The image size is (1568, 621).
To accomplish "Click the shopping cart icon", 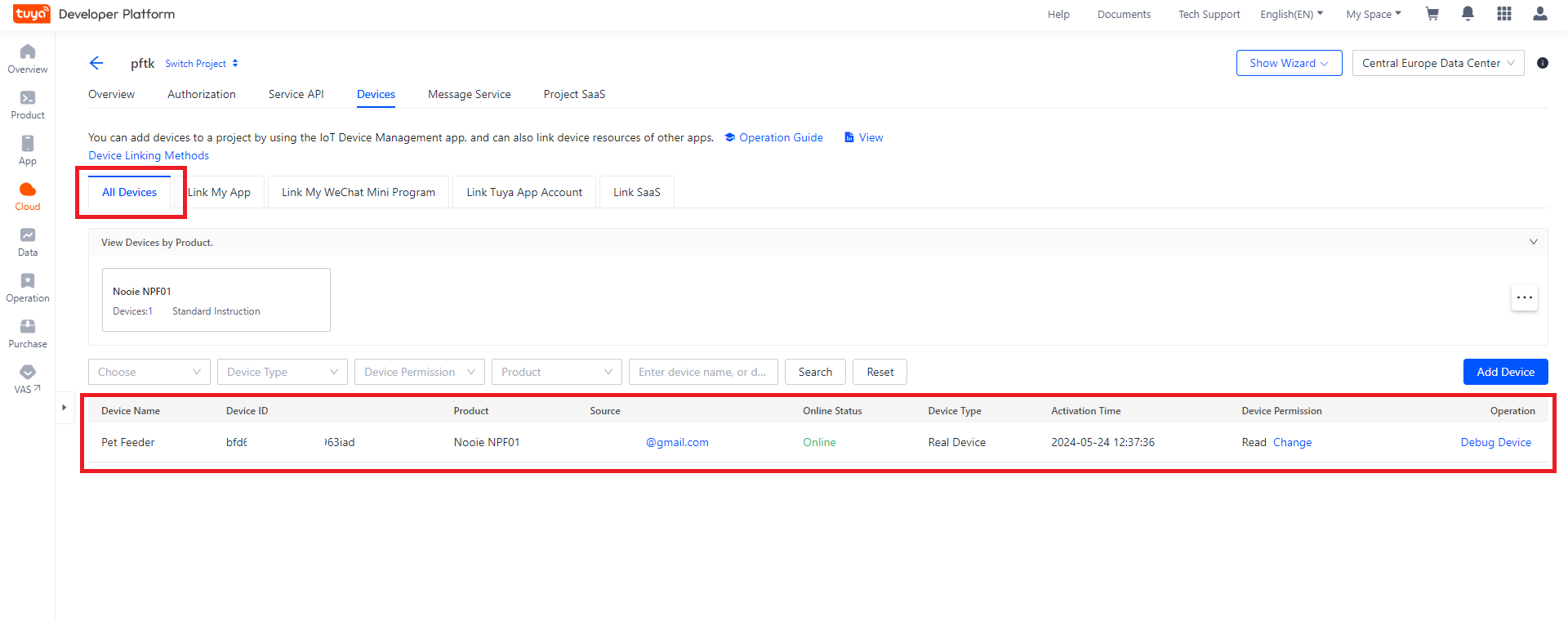I will (1432, 14).
